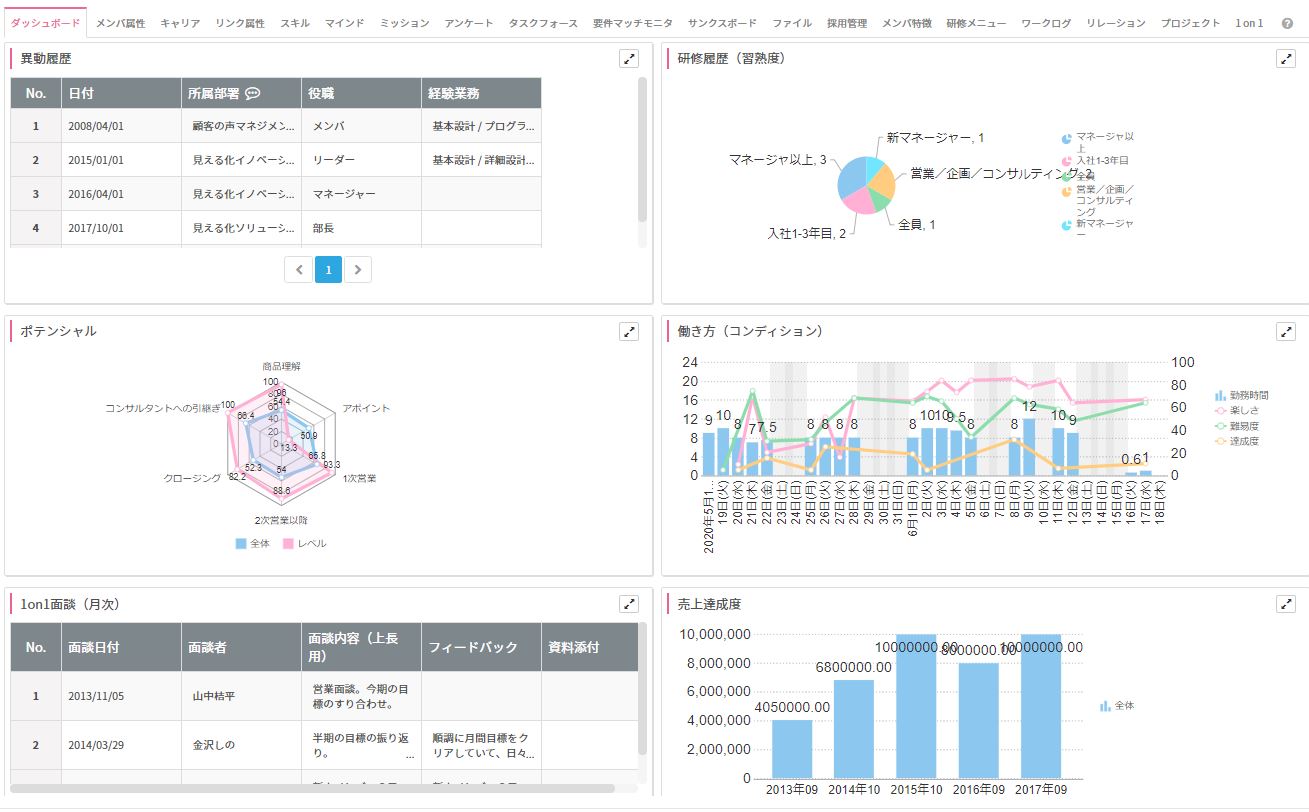Expand the 1on1面談（月次） panel
1309x812 pixels.
tap(628, 604)
